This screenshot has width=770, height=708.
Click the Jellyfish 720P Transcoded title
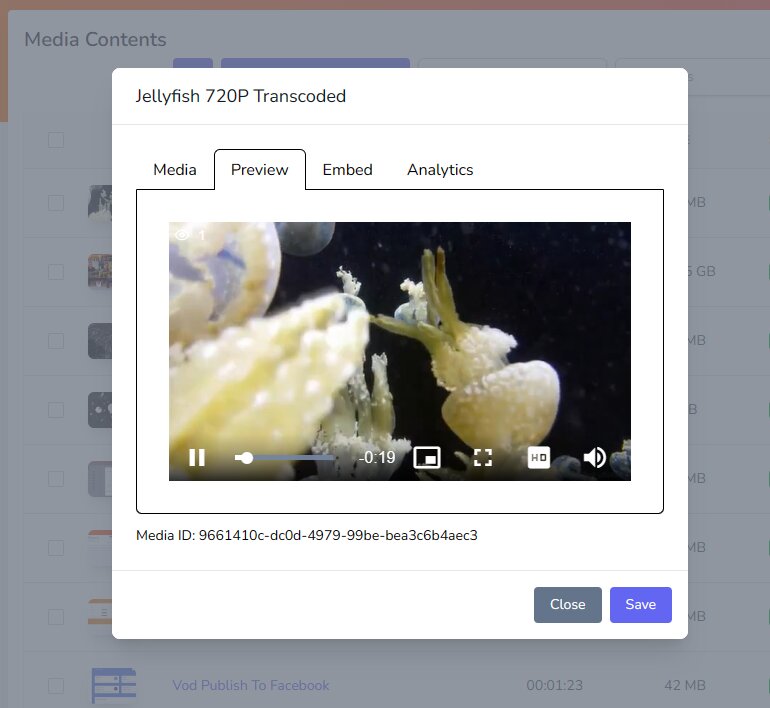241,96
